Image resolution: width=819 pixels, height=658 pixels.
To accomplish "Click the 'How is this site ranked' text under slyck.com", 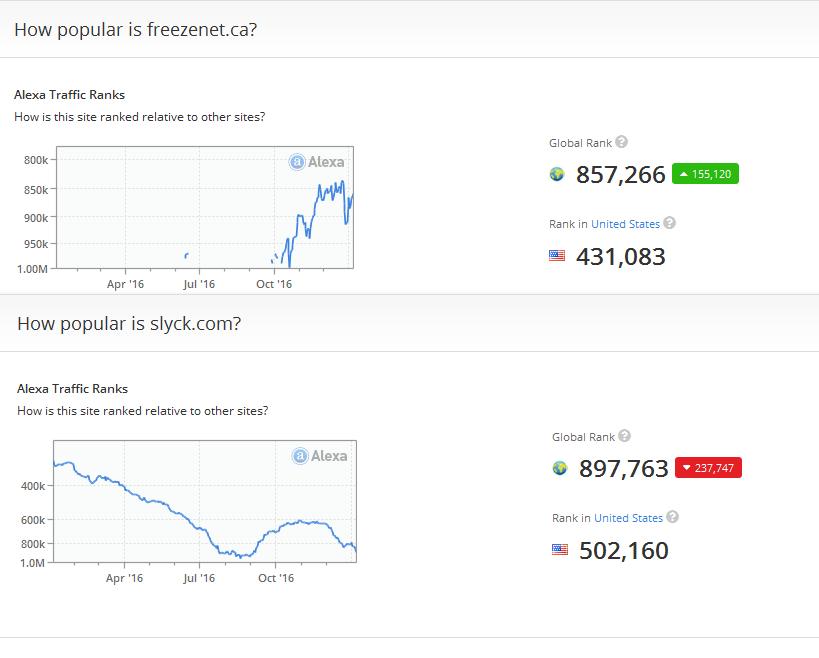I will [x=143, y=411].
